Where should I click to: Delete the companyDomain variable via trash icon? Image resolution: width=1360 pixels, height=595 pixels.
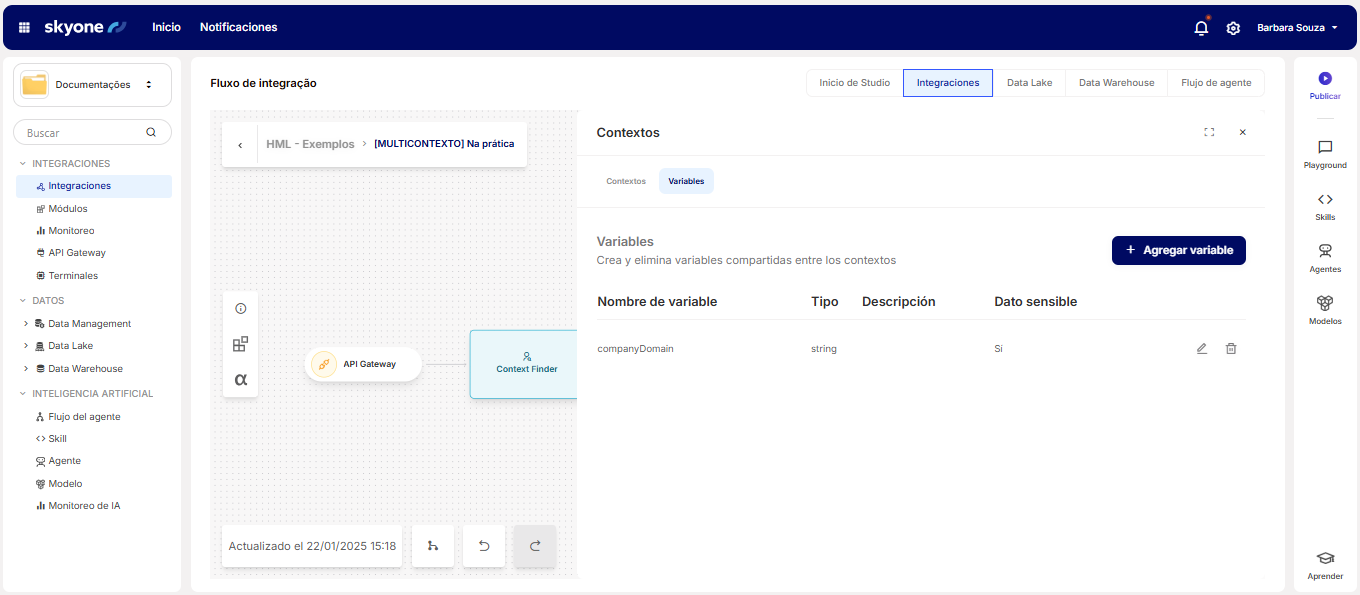[1231, 349]
